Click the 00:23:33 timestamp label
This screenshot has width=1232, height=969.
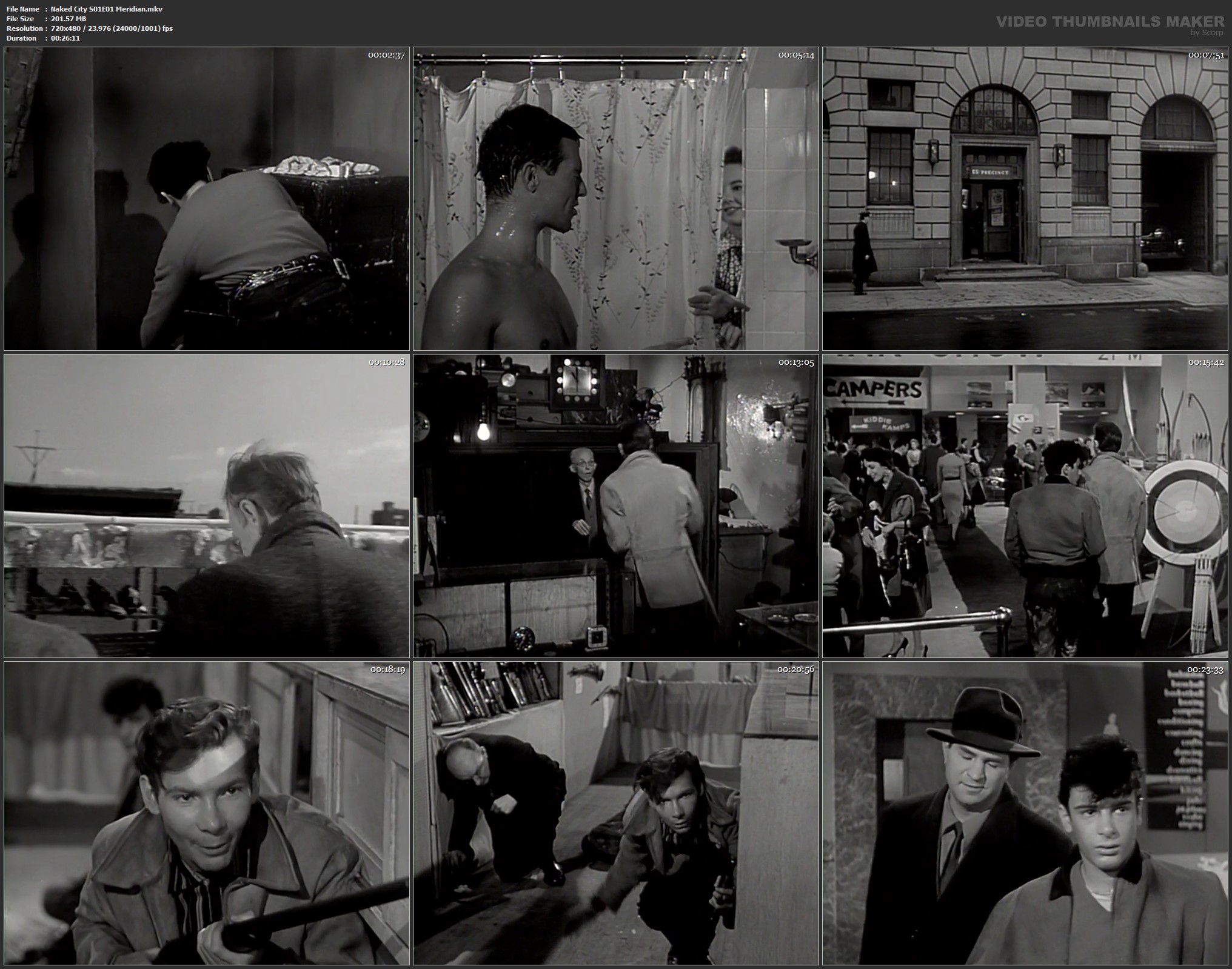(x=1206, y=670)
